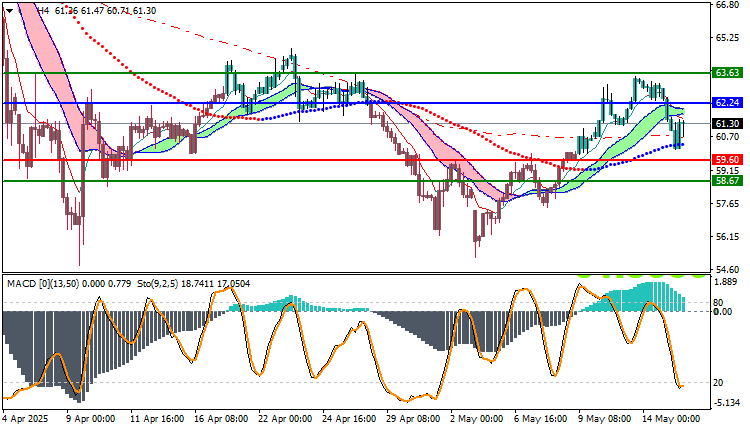The image size is (750, 430).
Task: Click the Sto(9,2,5) indicator label
Action: point(194,284)
